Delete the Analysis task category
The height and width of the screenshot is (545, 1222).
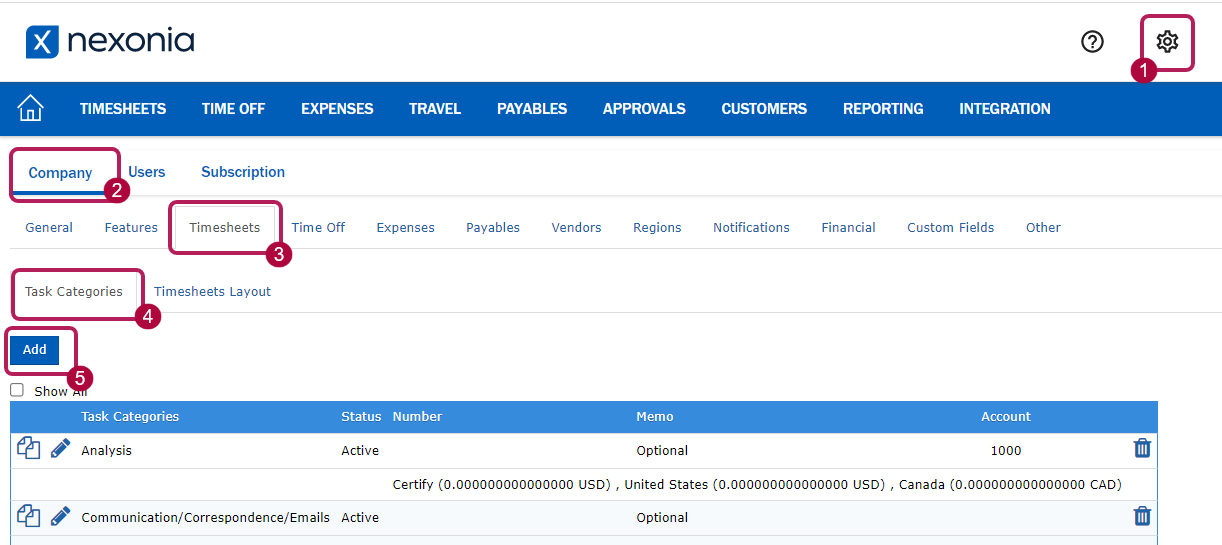1142,448
